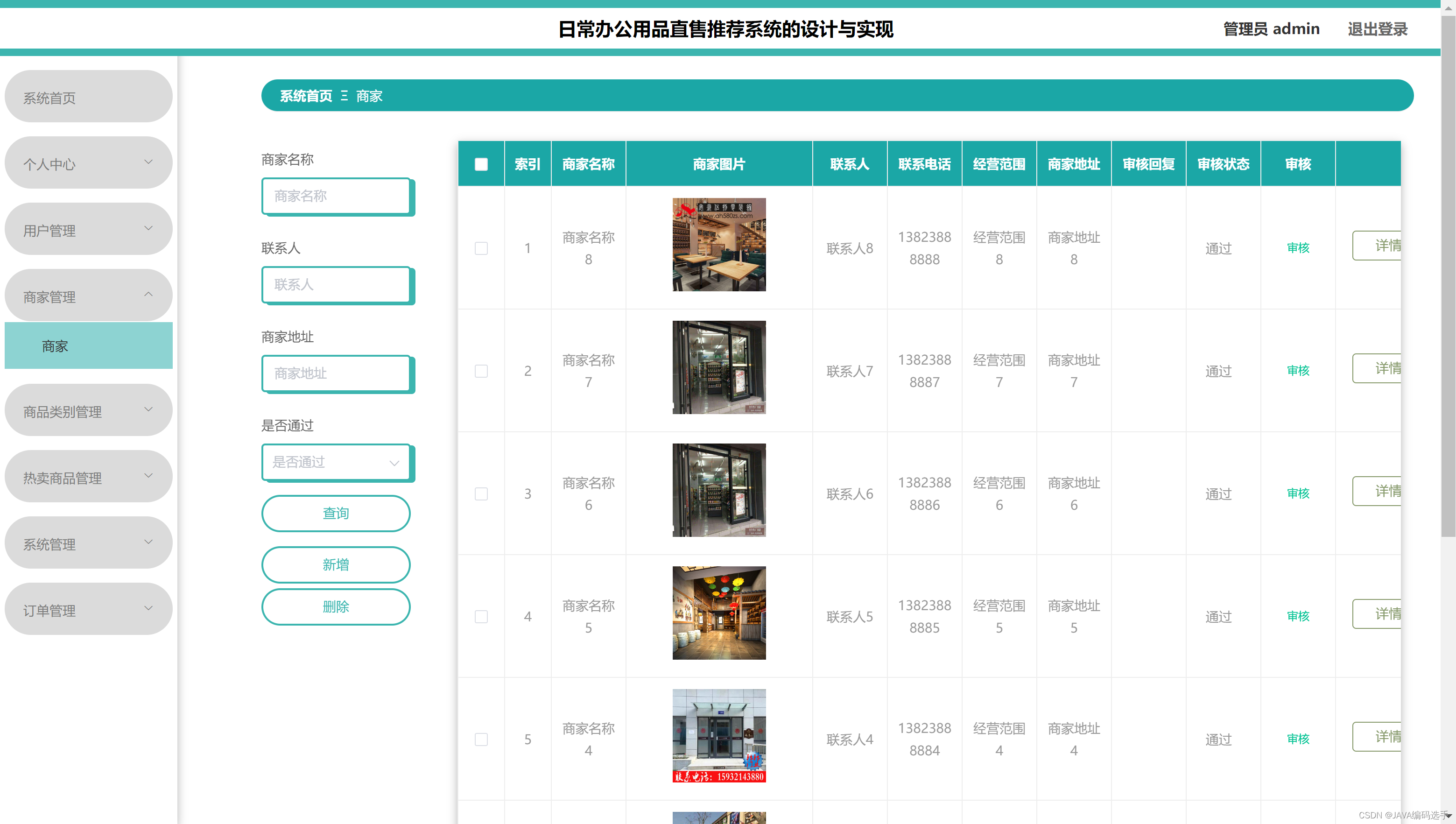Viewport: 1456px width, 824px height.
Task: Open the 商家名称5 umbrella shop image
Action: pos(718,613)
